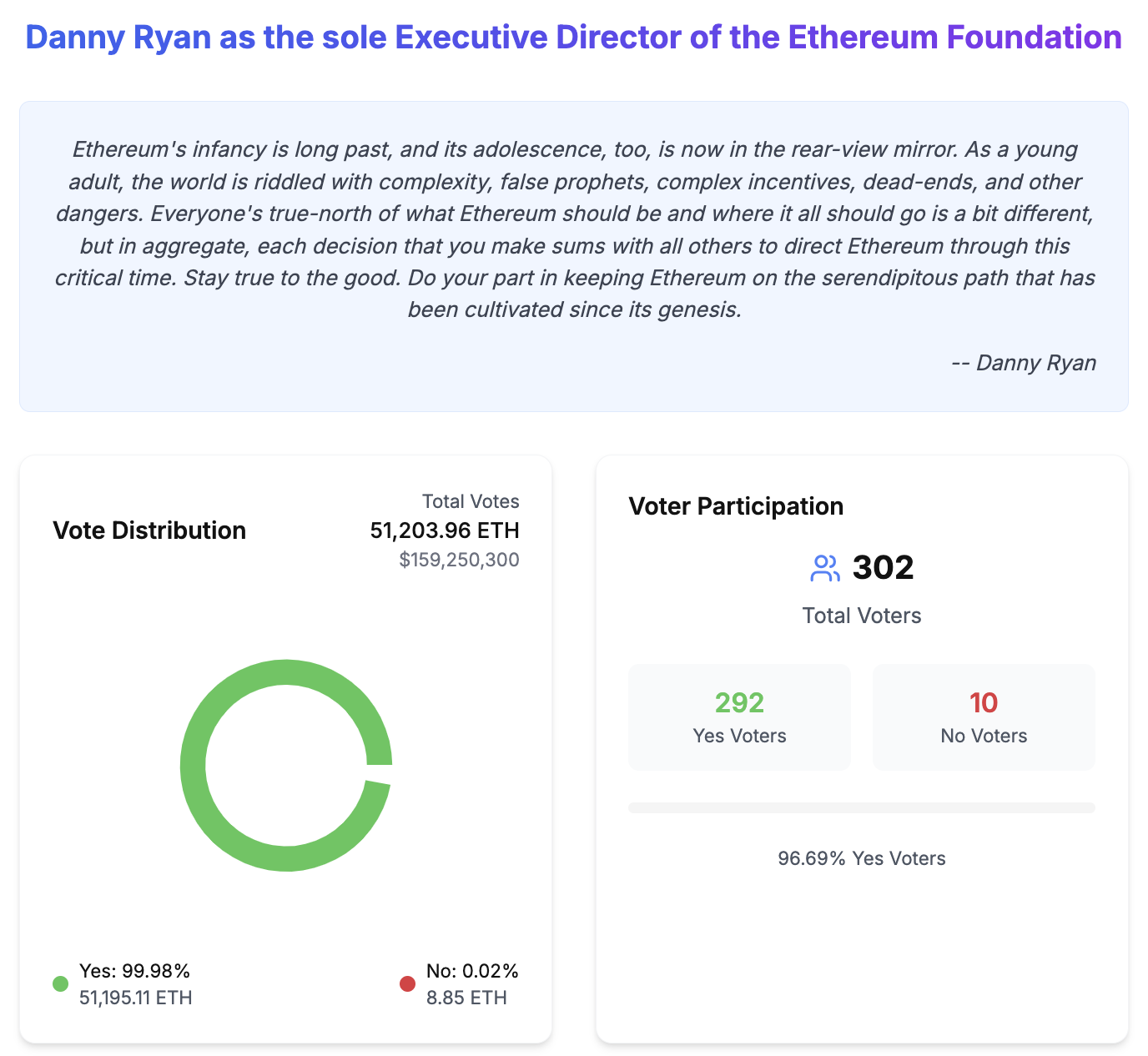This screenshot has width=1148, height=1056.
Task: Click the 292 Yes Voters card
Action: [739, 717]
